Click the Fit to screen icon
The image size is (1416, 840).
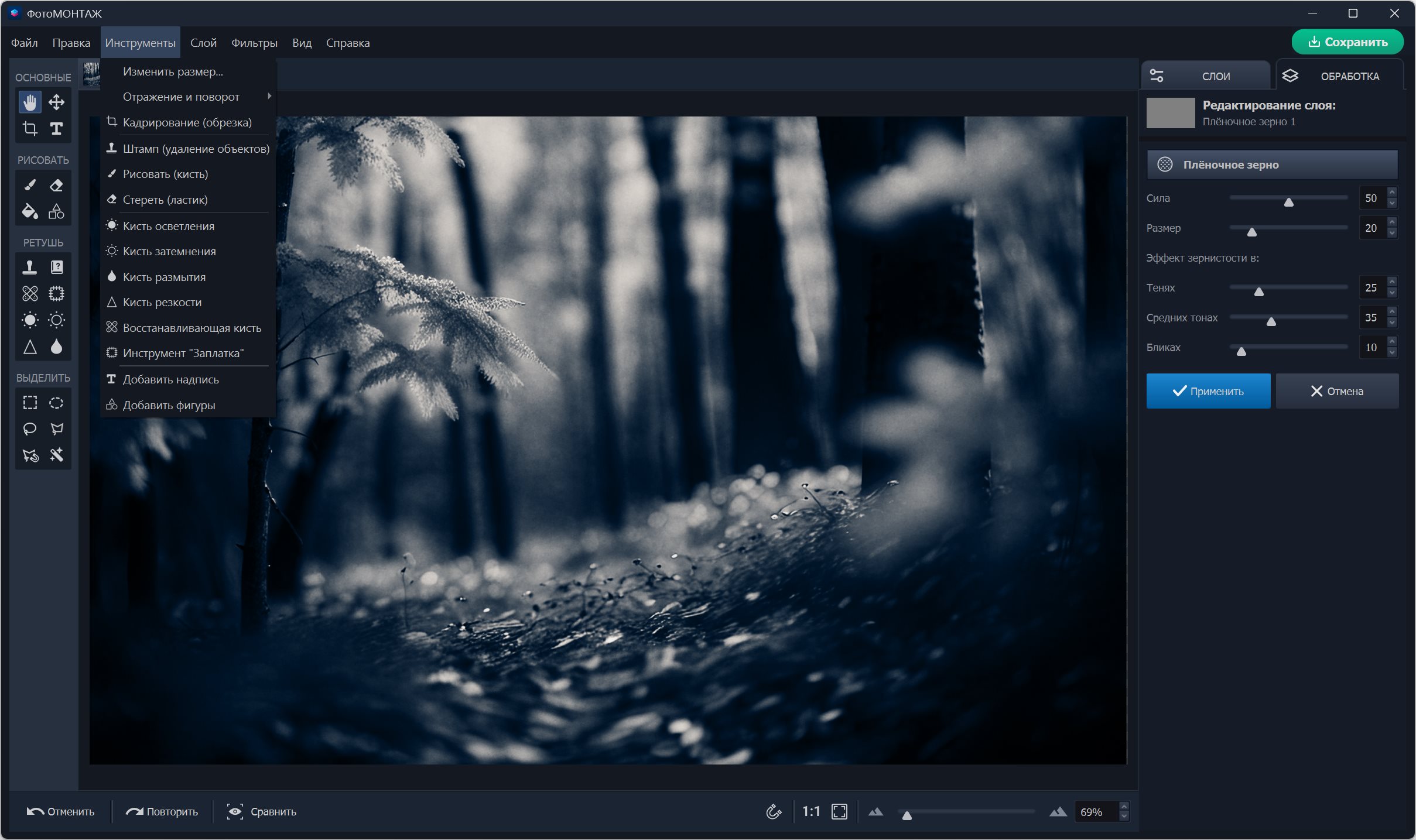(x=839, y=811)
